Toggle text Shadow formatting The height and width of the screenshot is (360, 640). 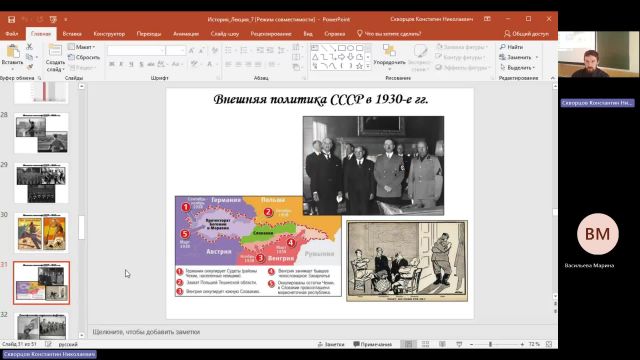pyautogui.click(x=141, y=64)
